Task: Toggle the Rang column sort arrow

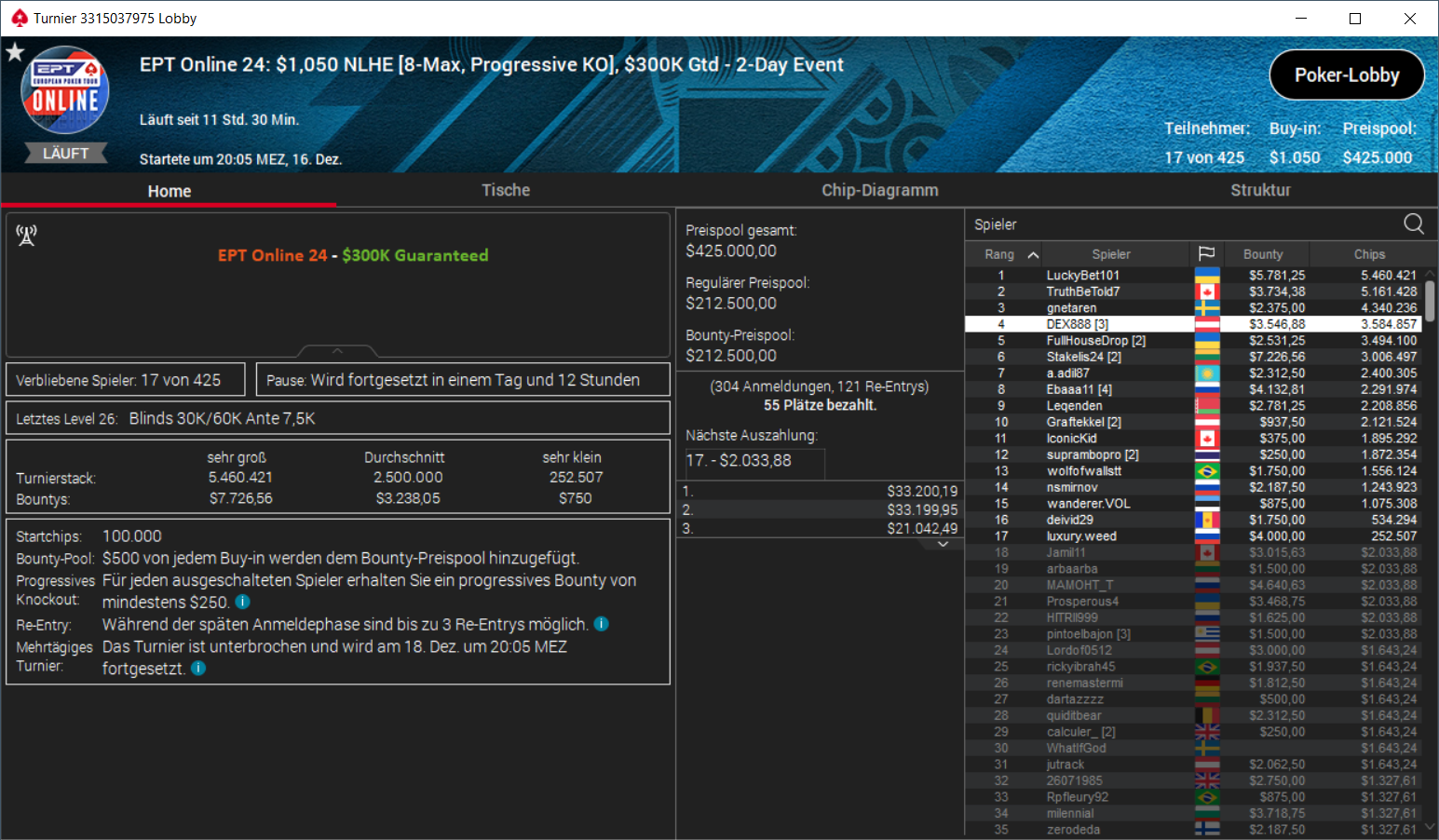Action: (1033, 254)
